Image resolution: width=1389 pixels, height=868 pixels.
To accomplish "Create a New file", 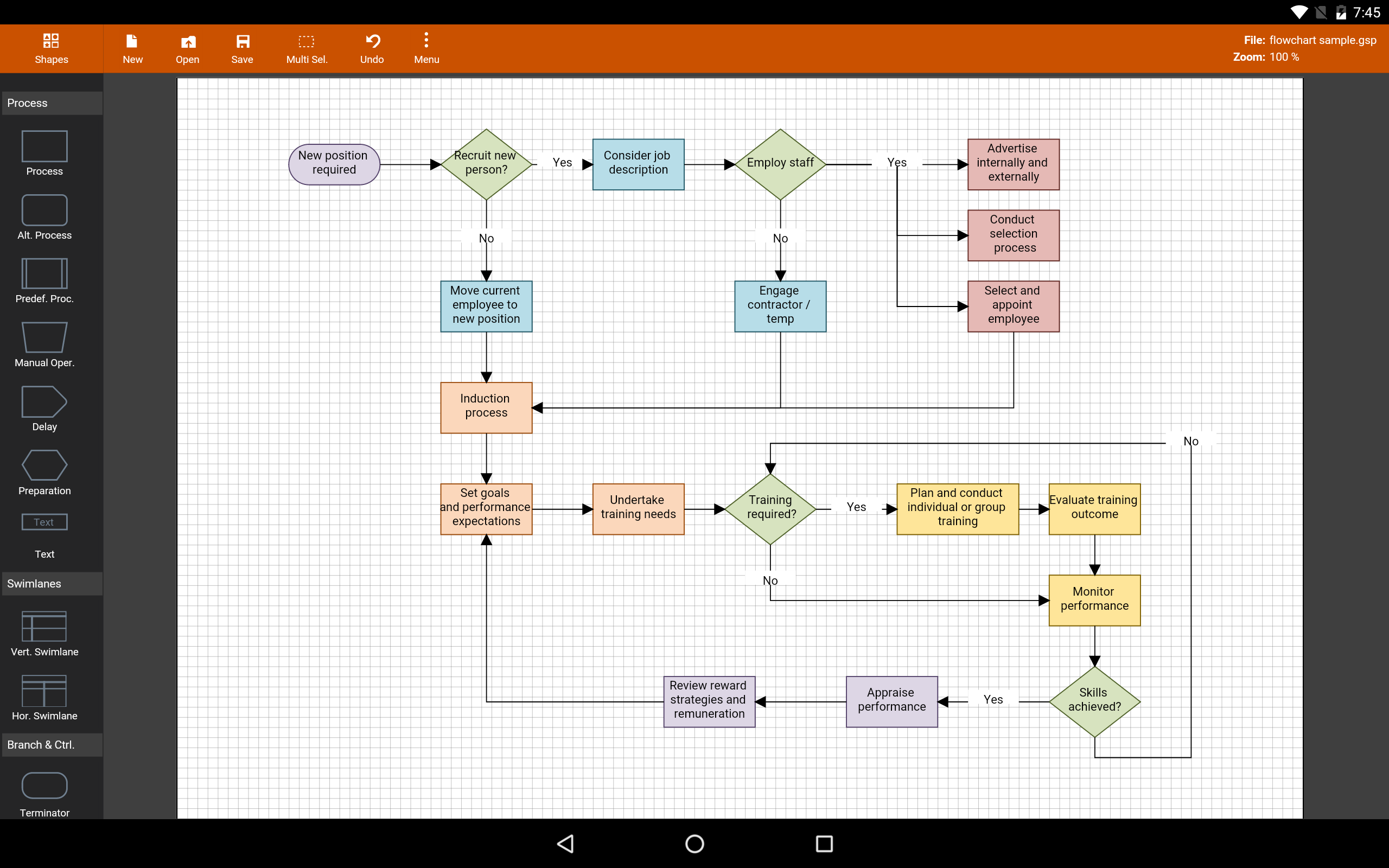I will pyautogui.click(x=132, y=48).
